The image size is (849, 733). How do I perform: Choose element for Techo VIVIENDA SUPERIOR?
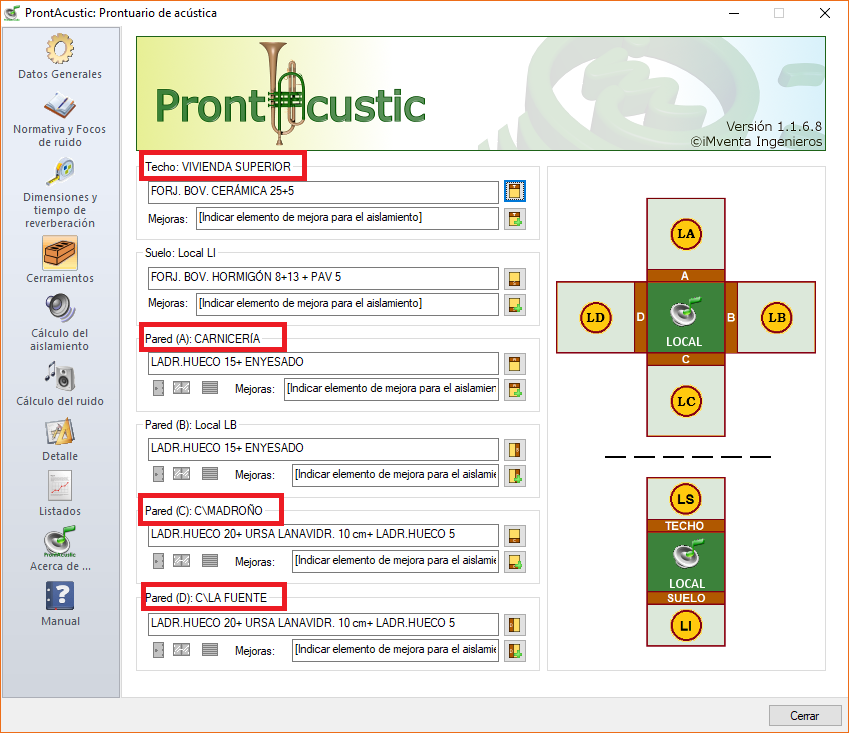(x=514, y=191)
